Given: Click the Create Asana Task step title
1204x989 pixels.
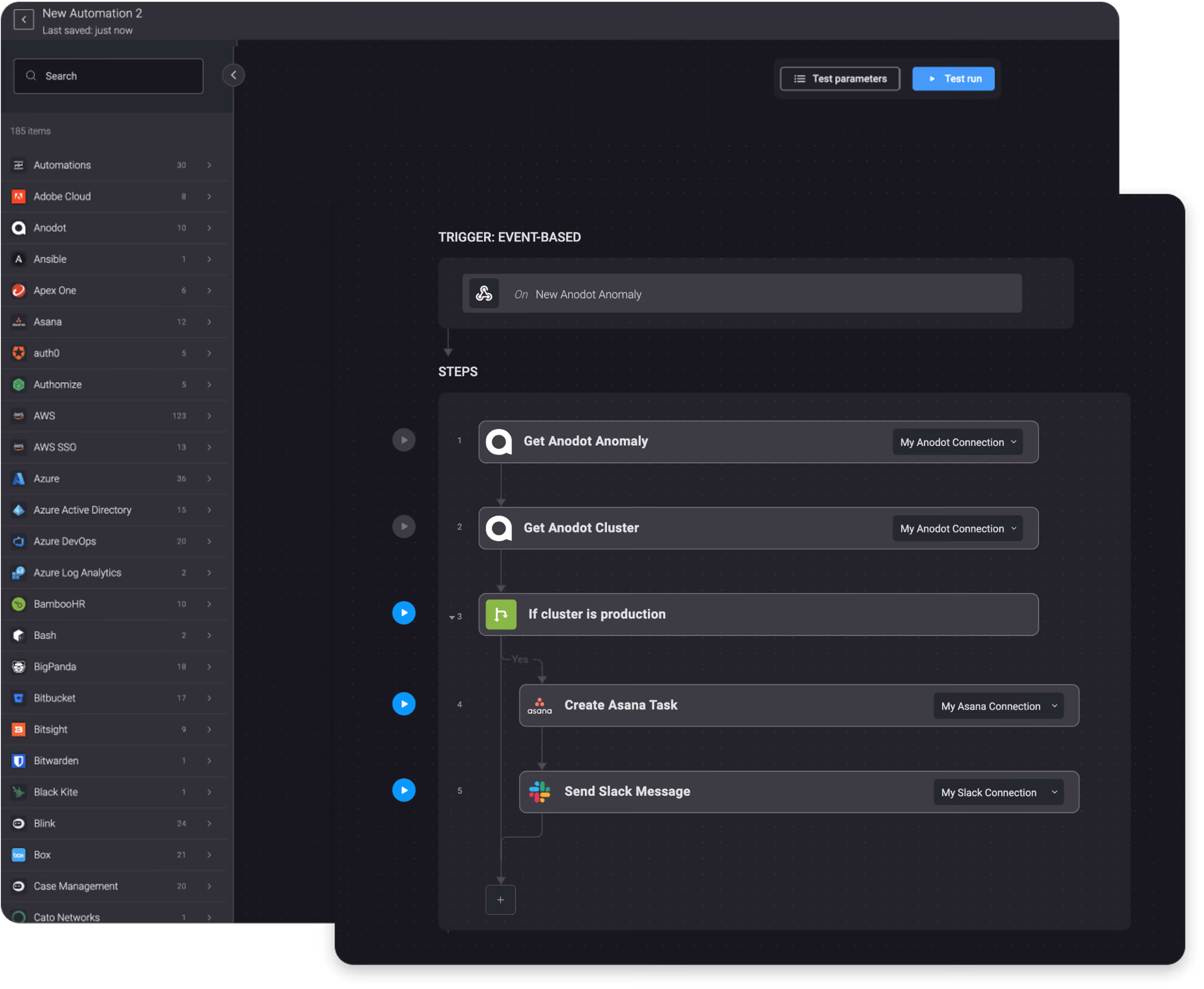Looking at the screenshot, I should pyautogui.click(x=621, y=705).
